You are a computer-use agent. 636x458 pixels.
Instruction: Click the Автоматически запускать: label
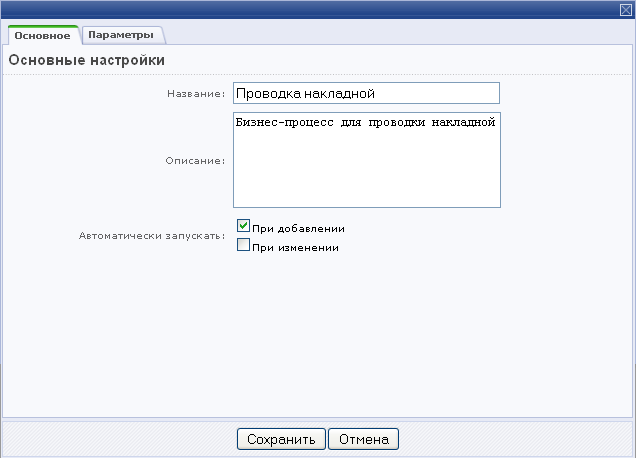(x=151, y=237)
